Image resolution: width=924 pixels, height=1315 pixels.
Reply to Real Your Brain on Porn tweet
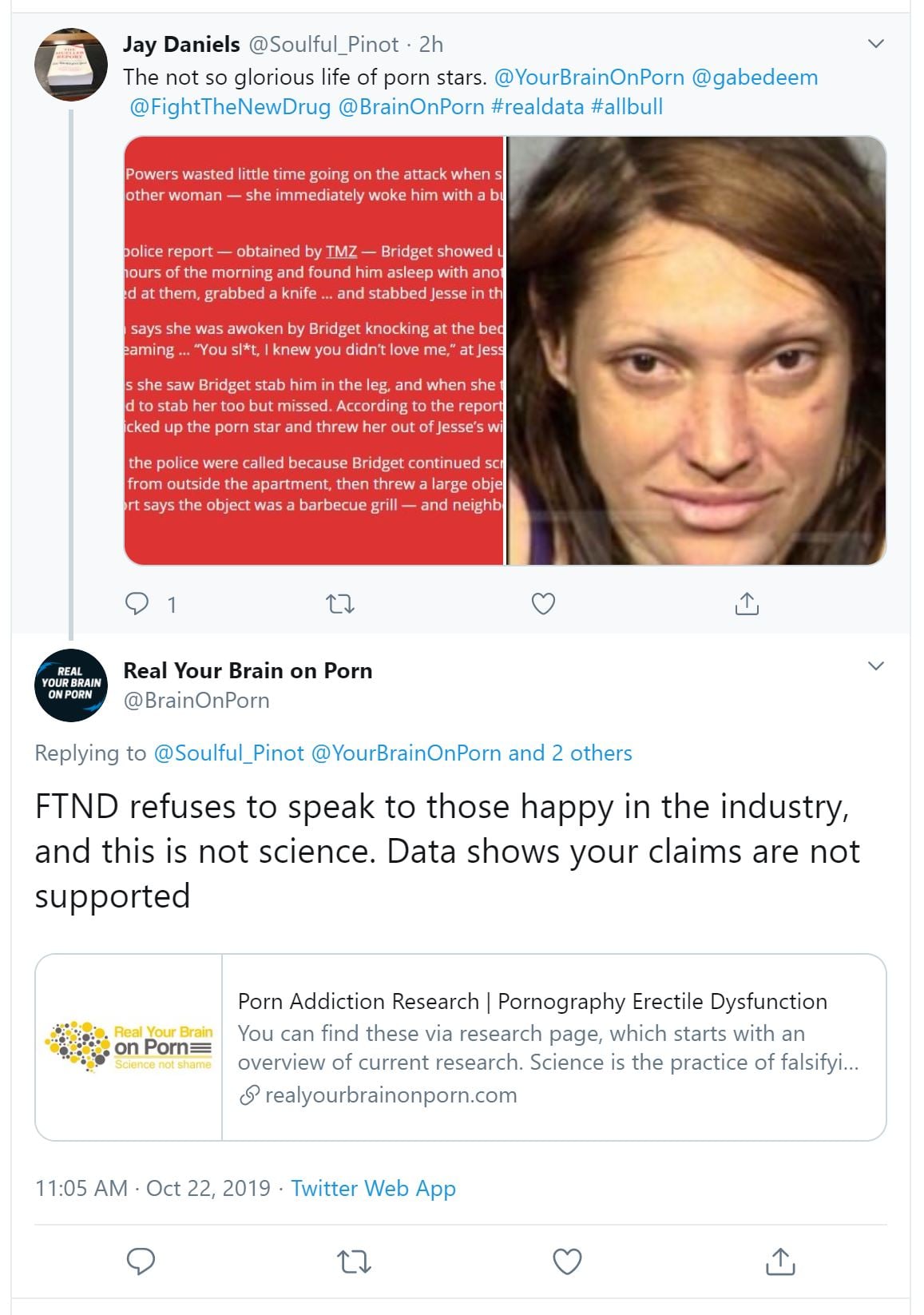pos(141,1261)
